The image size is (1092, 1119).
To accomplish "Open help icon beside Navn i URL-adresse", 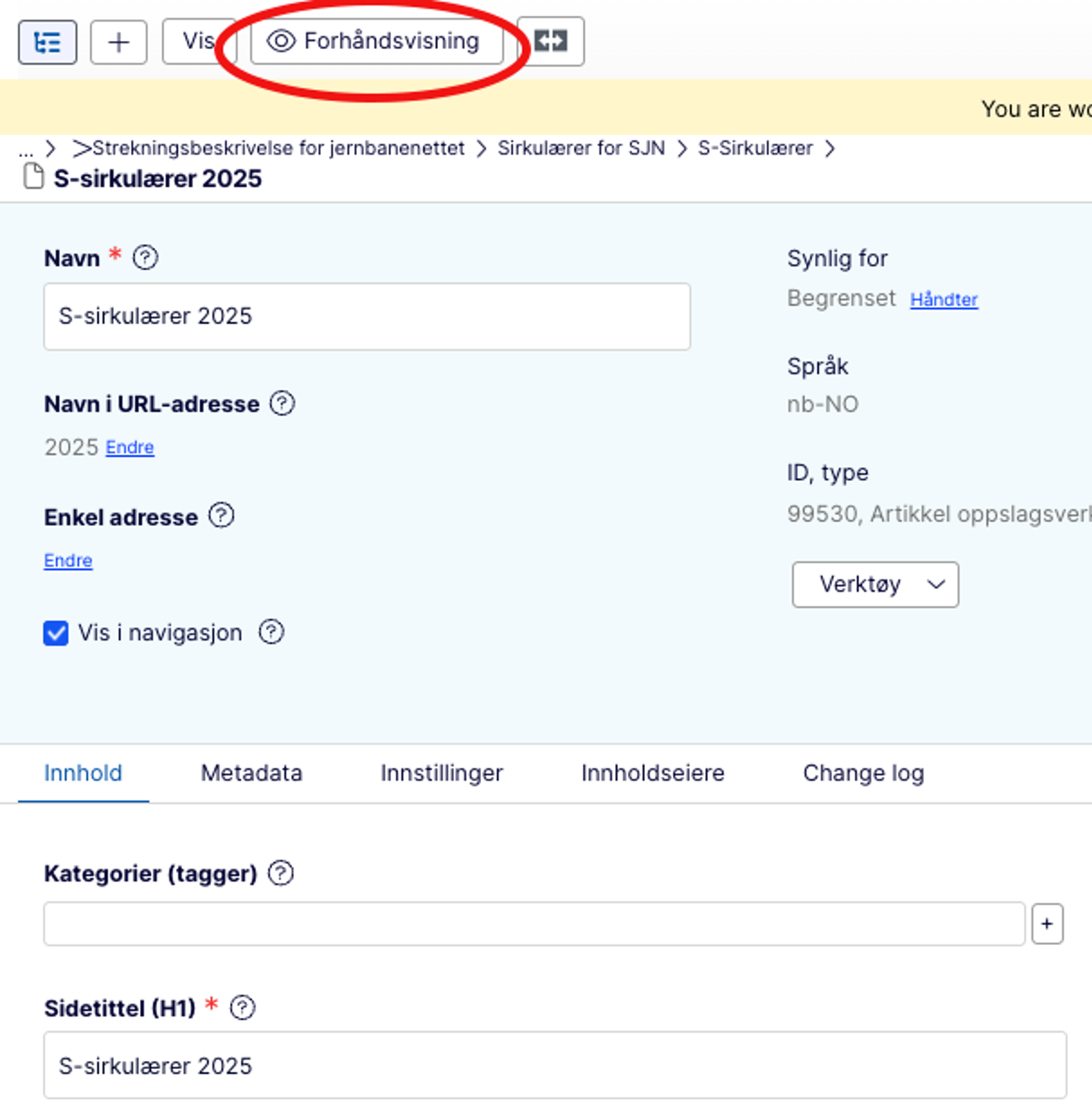I will coord(282,404).
